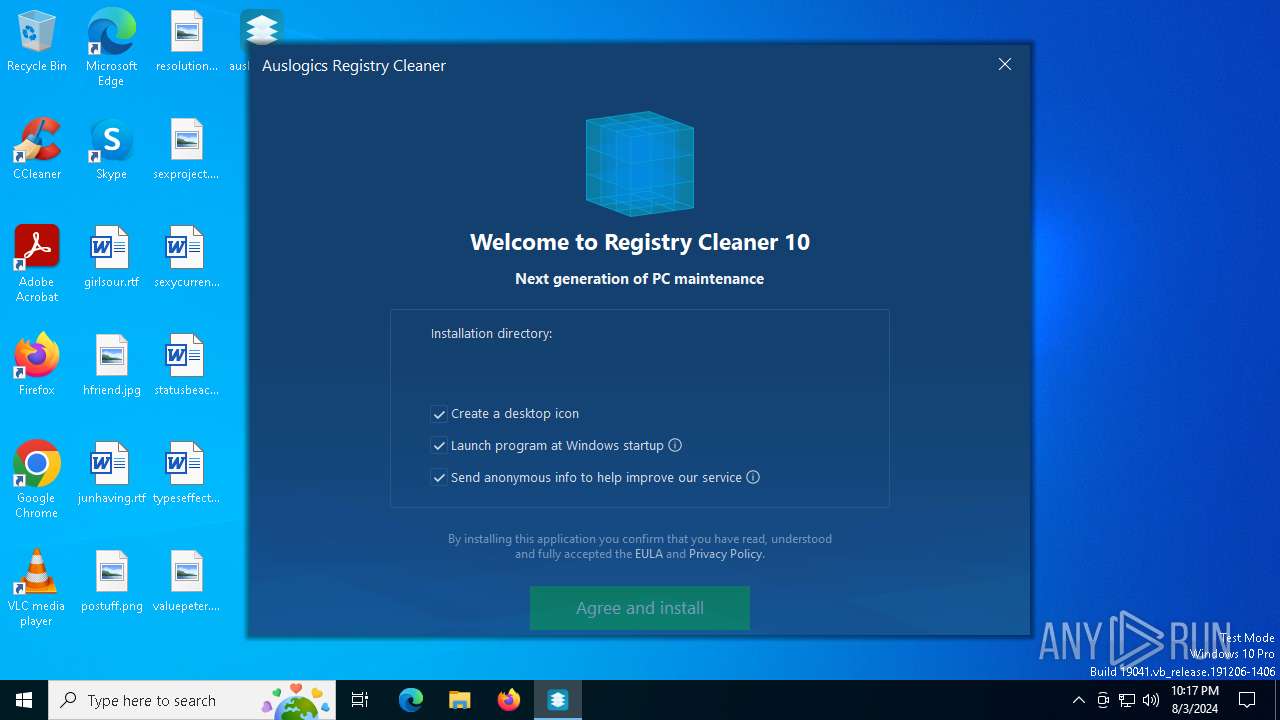Click the taskbar search box
Viewport: 1280px width, 720px height.
tap(193, 700)
